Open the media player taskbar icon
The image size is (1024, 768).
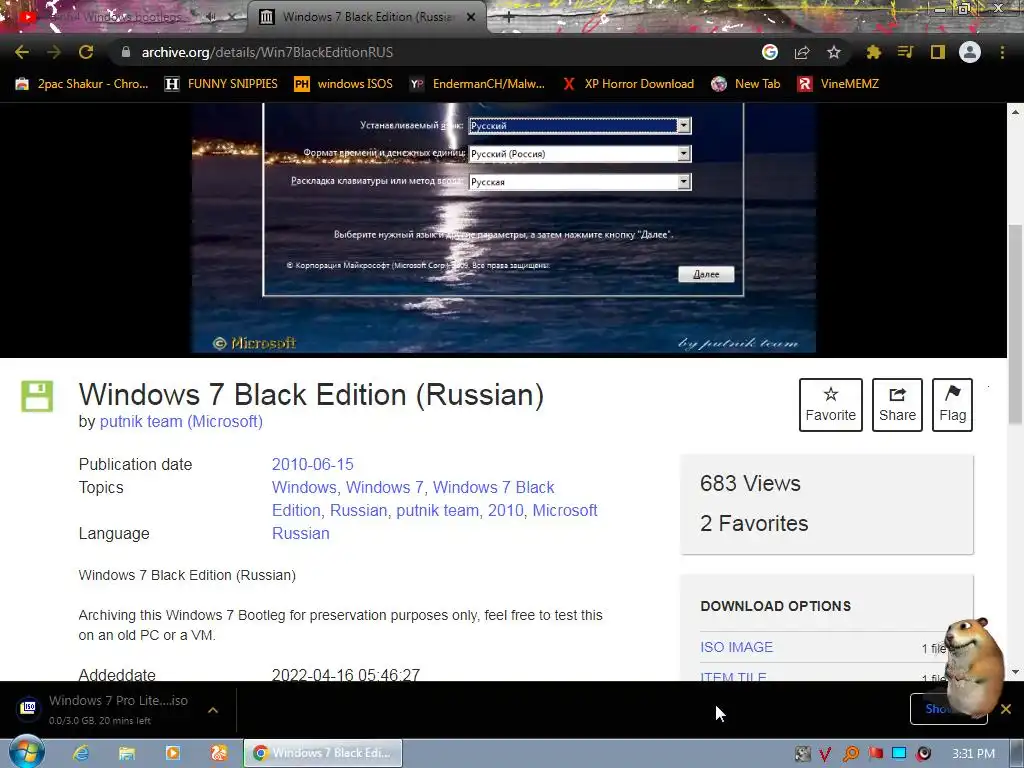[172, 753]
